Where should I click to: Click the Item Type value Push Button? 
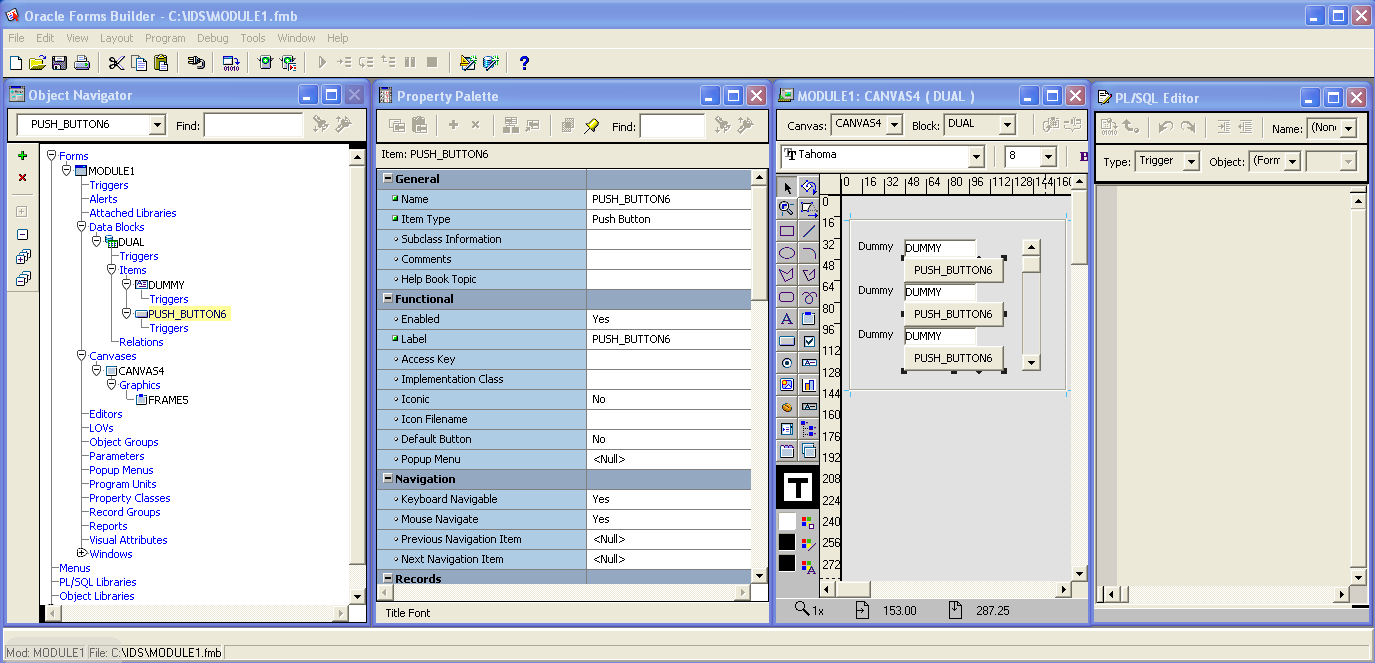(669, 219)
